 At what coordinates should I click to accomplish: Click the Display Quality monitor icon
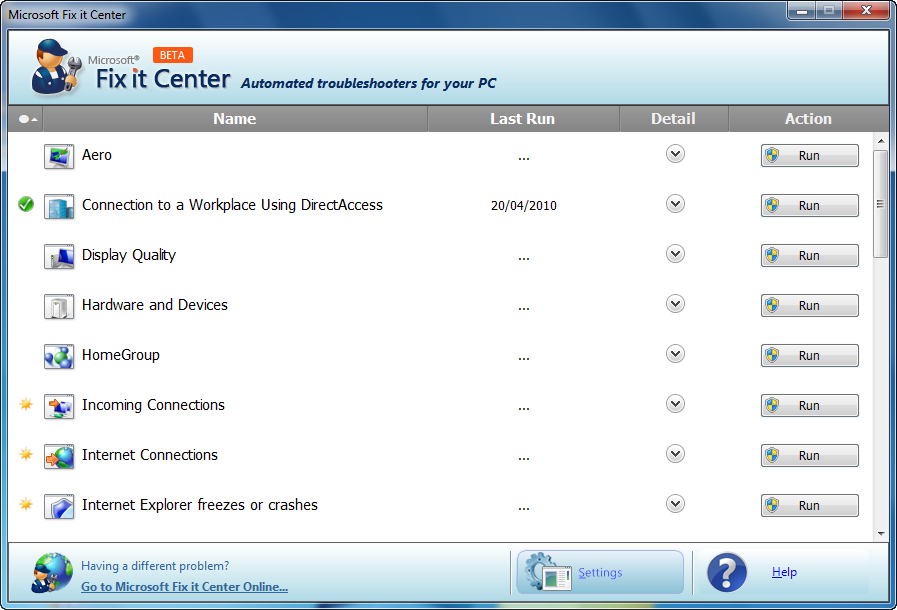(x=59, y=256)
